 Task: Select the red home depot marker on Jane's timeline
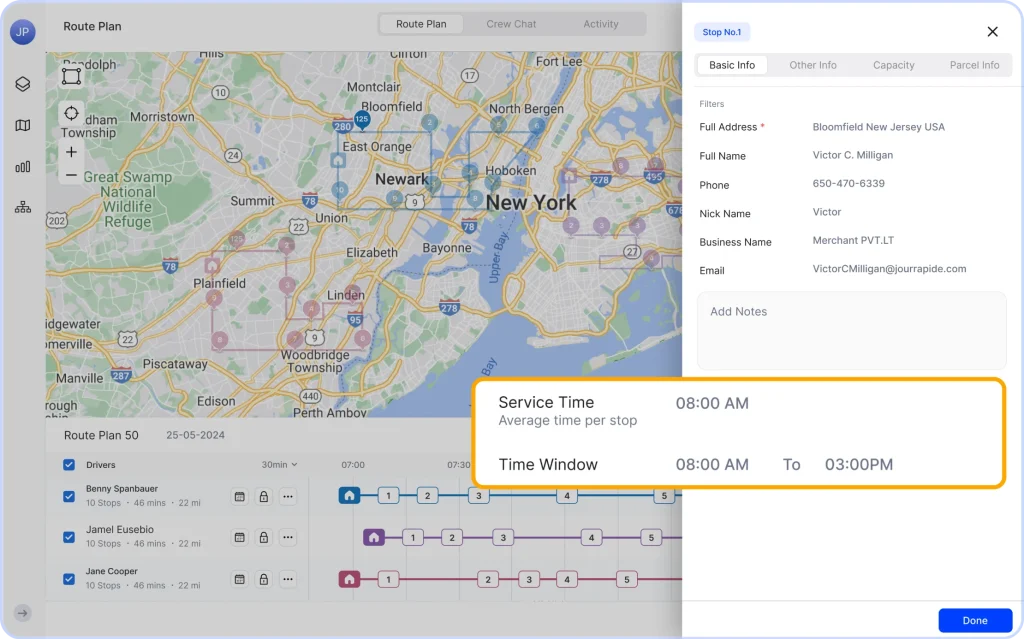(x=349, y=579)
